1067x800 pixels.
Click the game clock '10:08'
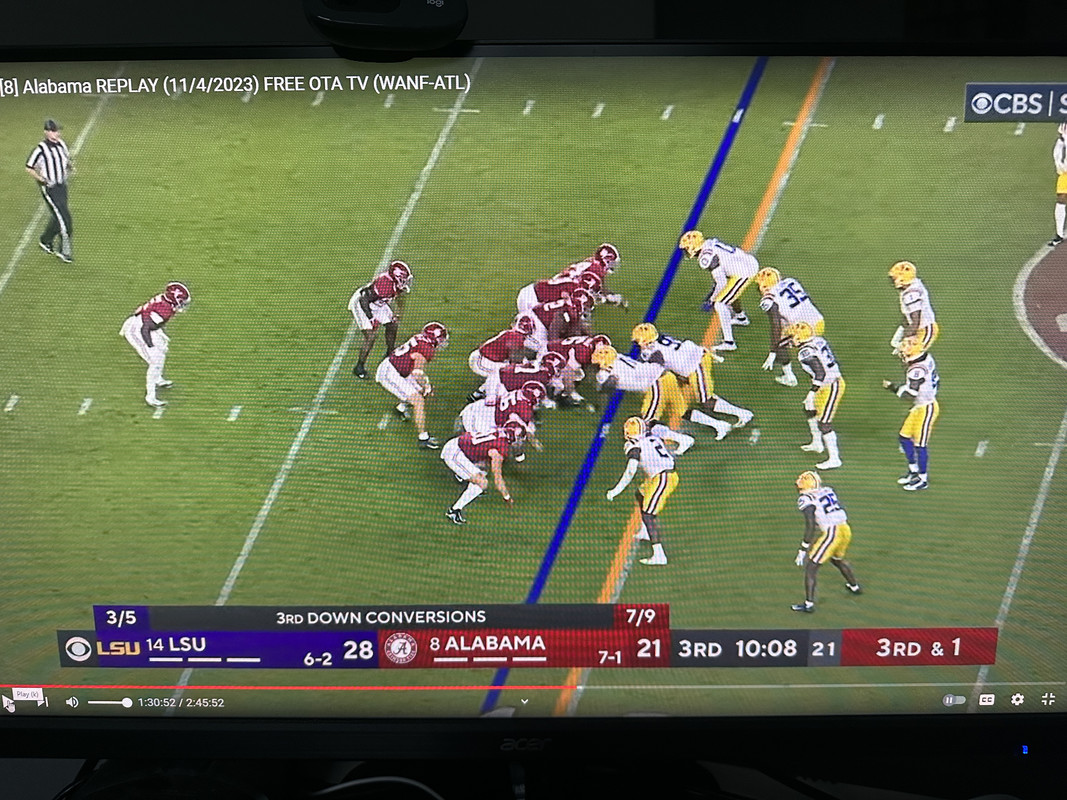(x=766, y=648)
